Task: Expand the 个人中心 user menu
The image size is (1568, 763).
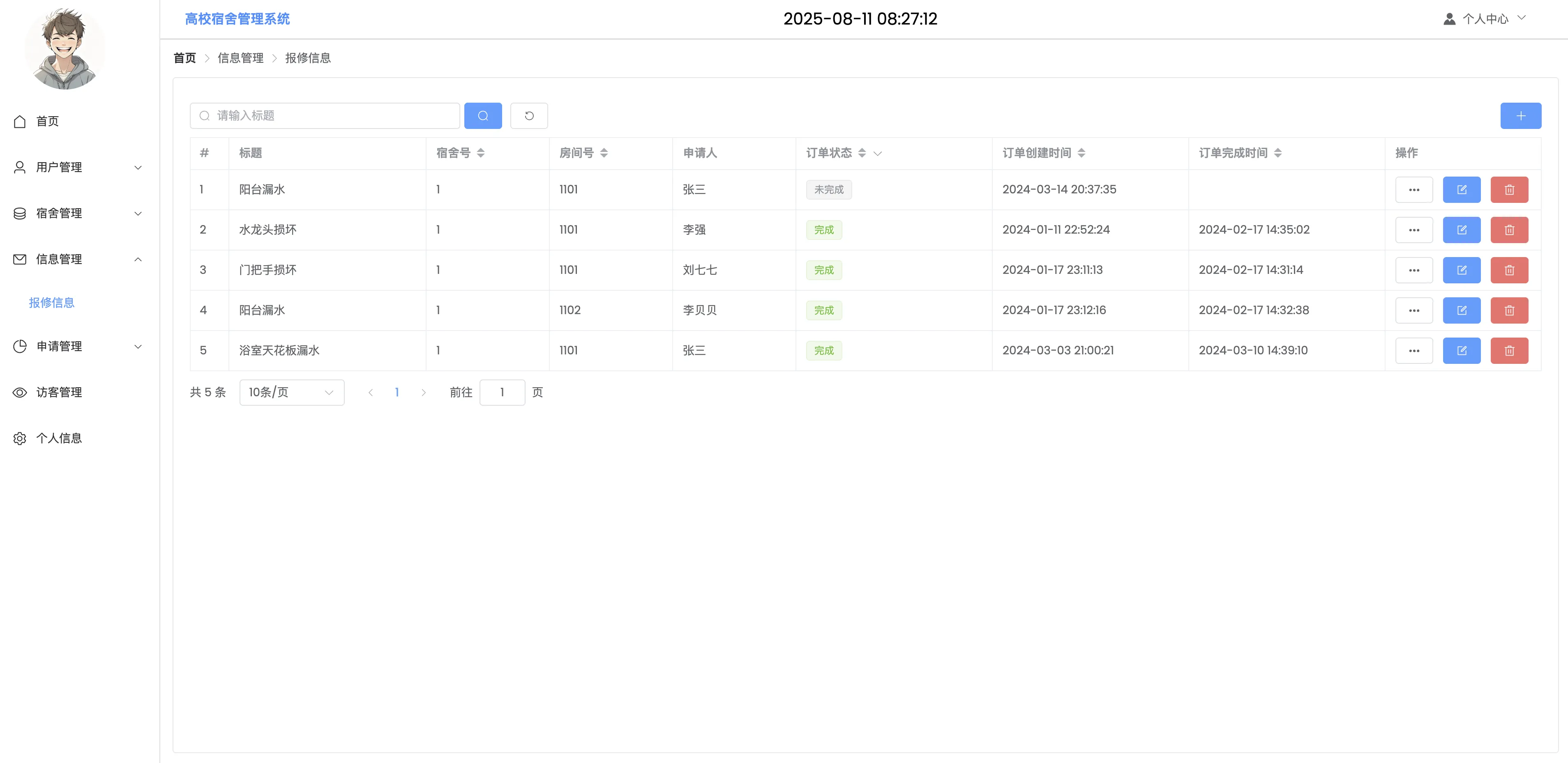Action: (1485, 19)
